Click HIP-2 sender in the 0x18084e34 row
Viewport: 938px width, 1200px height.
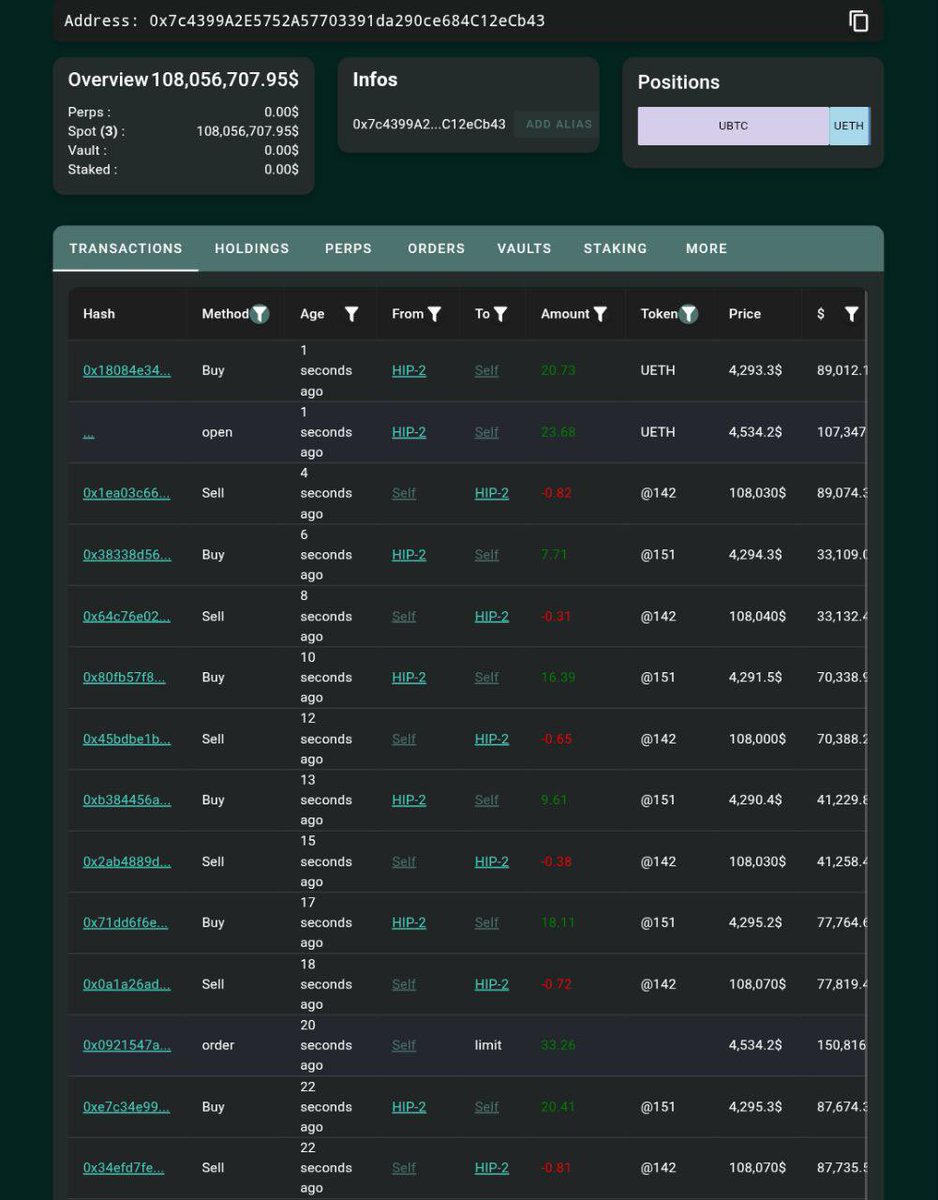point(409,371)
